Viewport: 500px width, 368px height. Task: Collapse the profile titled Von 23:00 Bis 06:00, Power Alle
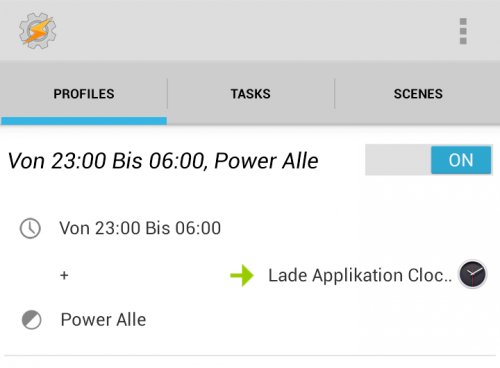[x=163, y=161]
